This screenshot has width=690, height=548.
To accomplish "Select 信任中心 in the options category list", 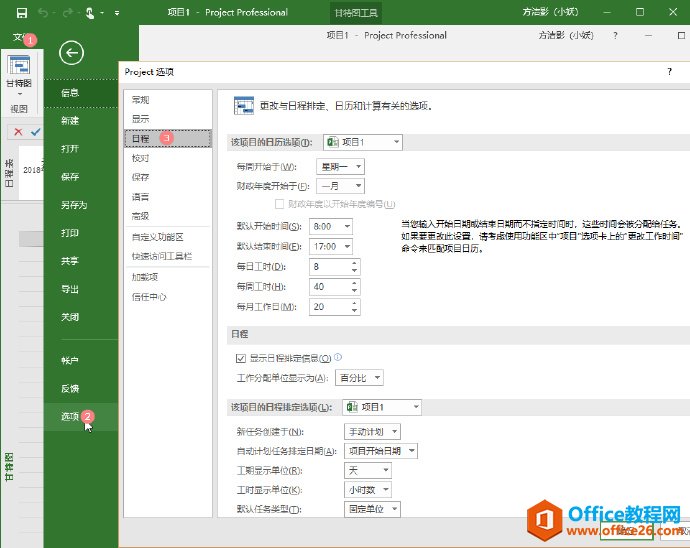I will [149, 296].
